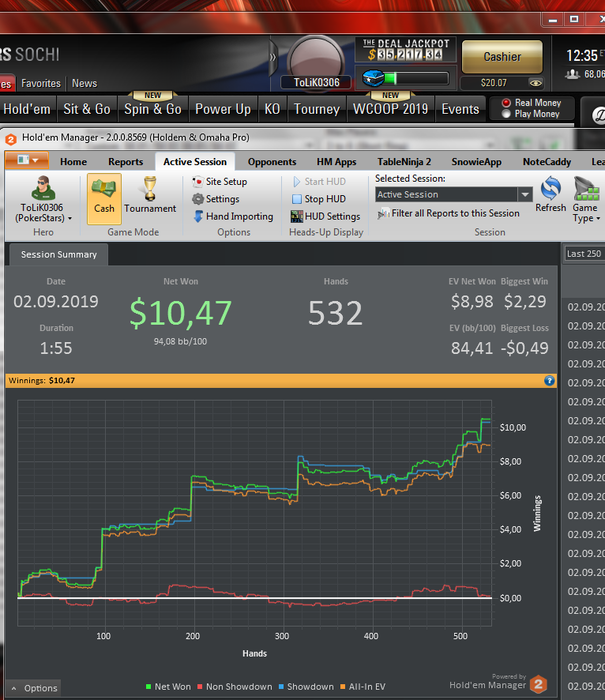Viewport: 605px width, 700px height.
Task: Click Hold'em Manager 2 logo at bottom
Action: 538,684
